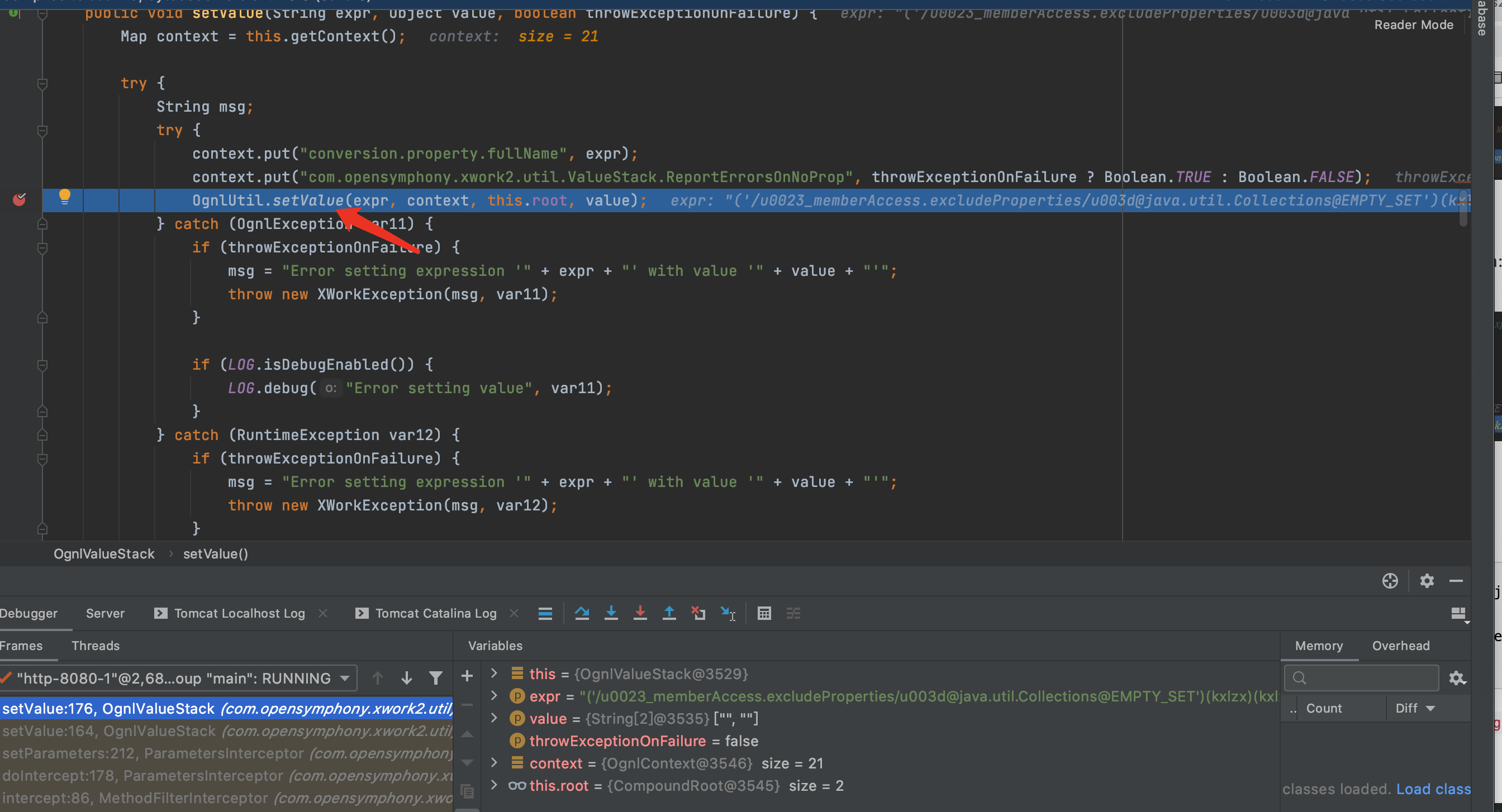Select frame setValue:176, OgnlValueStack

[x=226, y=708]
